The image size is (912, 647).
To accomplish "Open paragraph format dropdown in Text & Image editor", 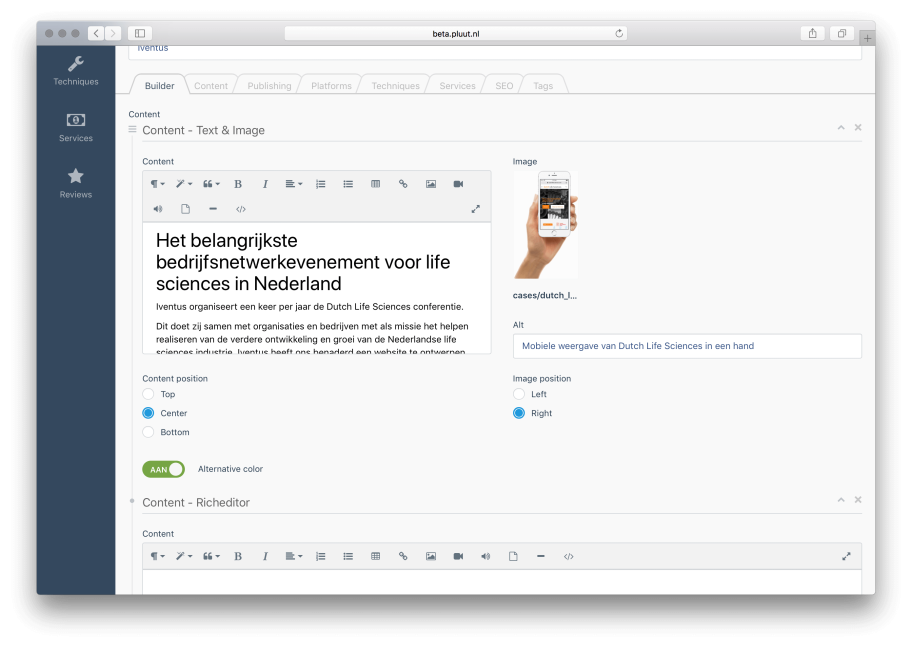I will tap(158, 184).
